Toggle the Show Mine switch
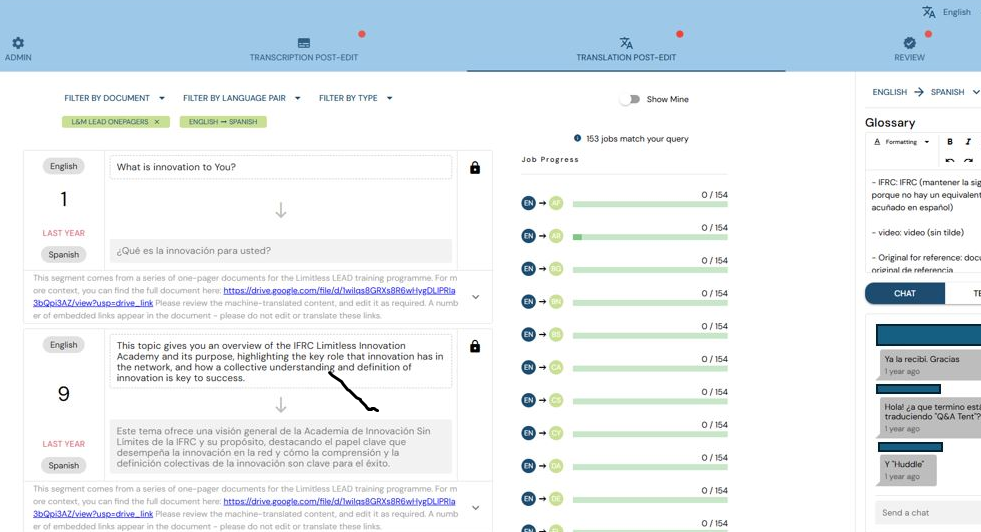981x532 pixels. [x=629, y=99]
